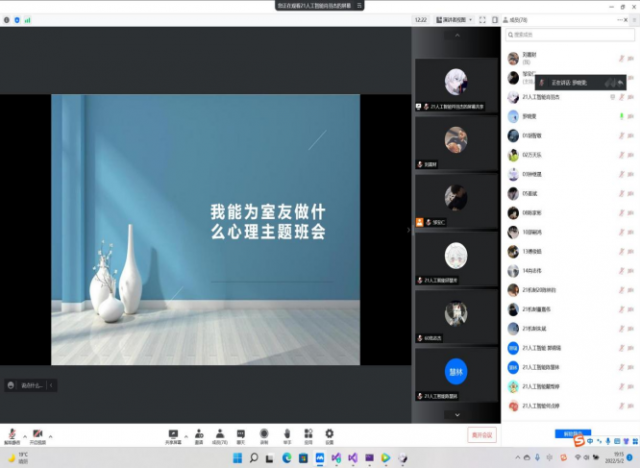This screenshot has height=468, width=640.
Task: Click the share screen icon in meeting toolbar
Action: tap(174, 435)
